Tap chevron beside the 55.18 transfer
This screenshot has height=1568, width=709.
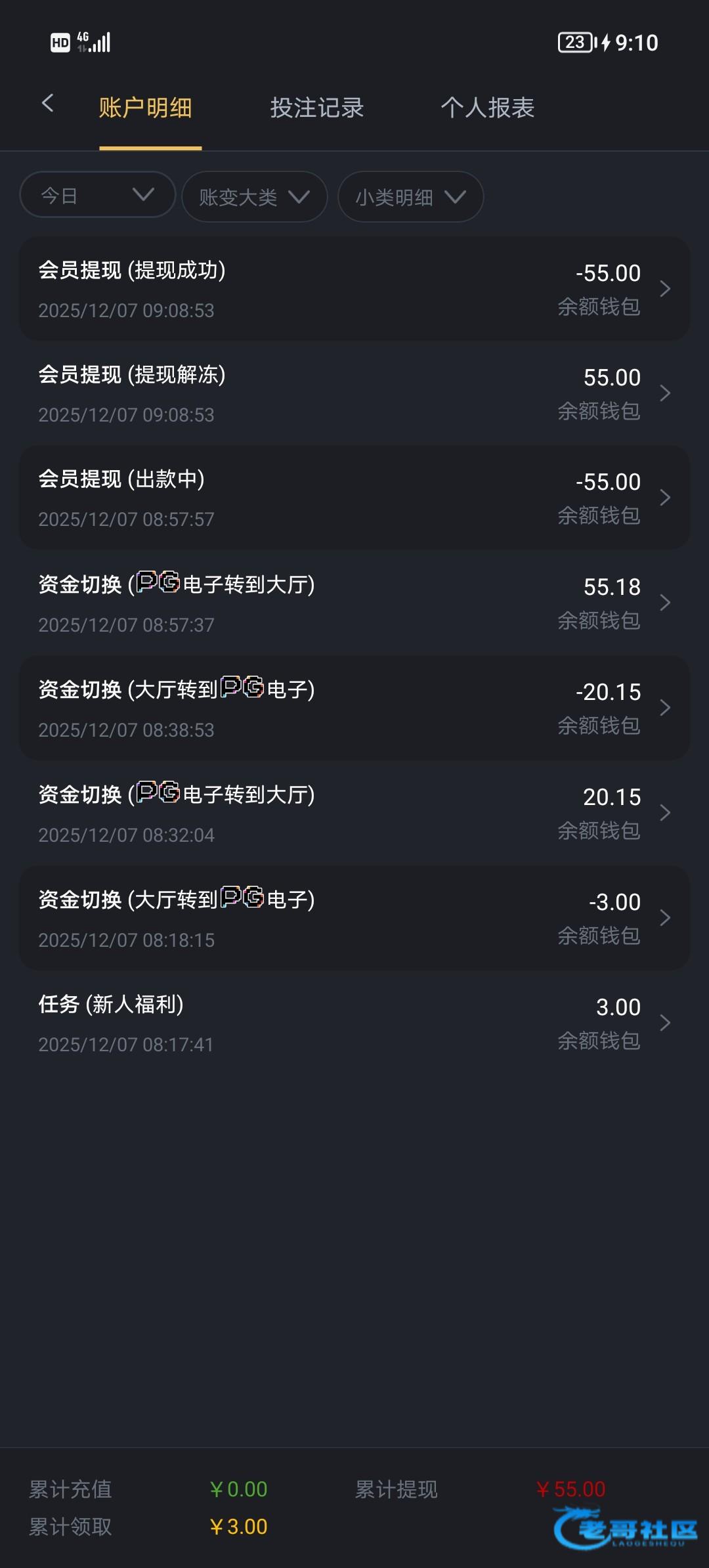click(664, 603)
